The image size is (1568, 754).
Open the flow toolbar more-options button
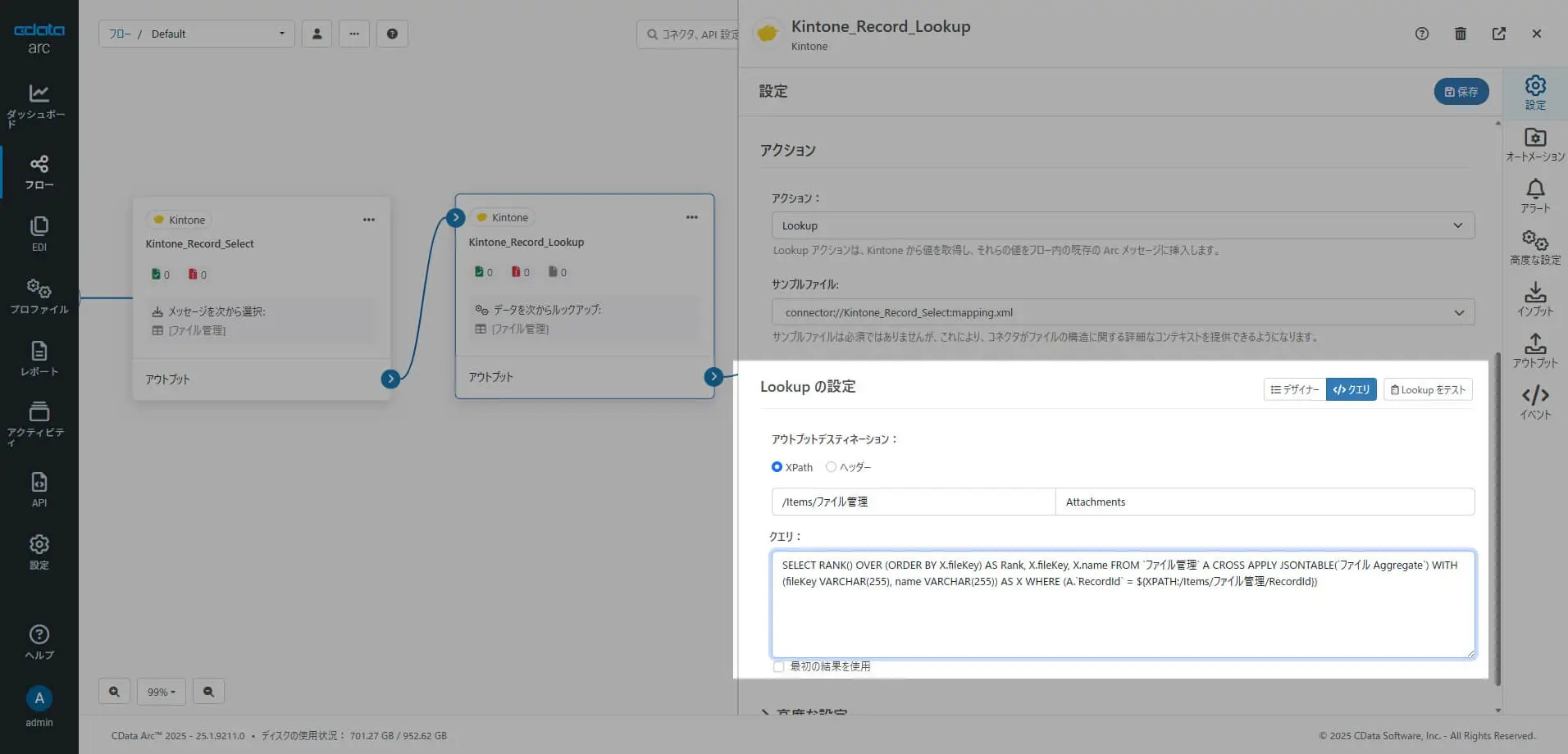click(x=354, y=34)
